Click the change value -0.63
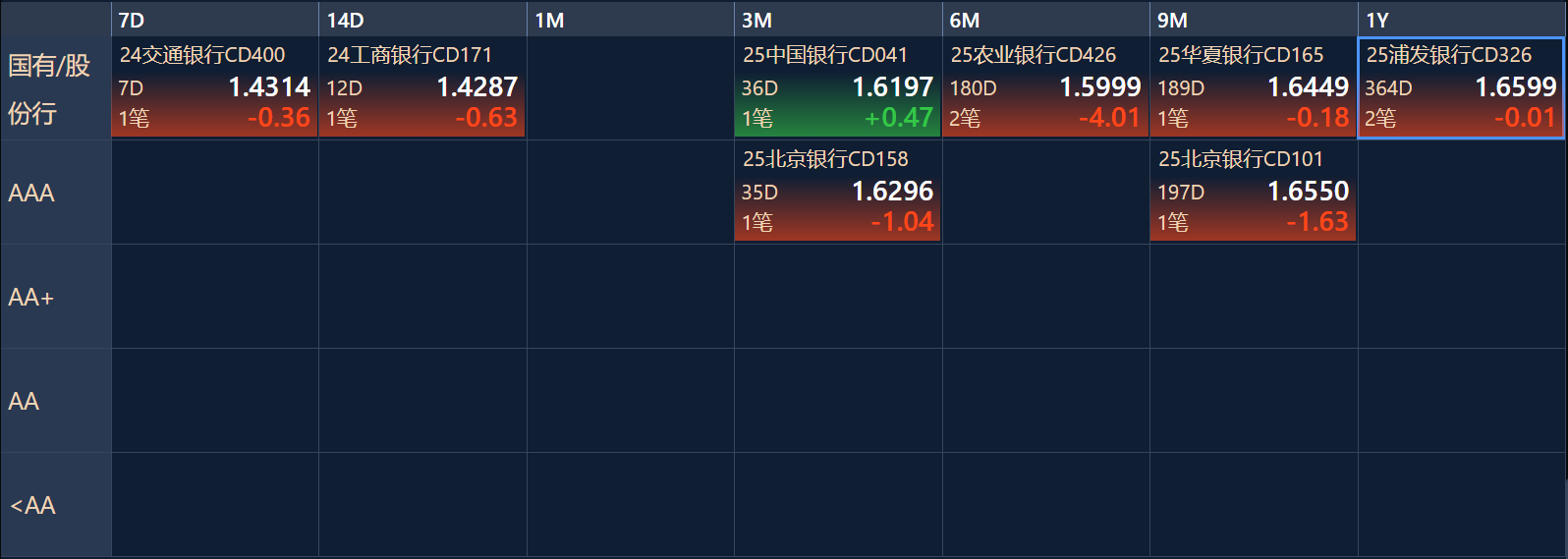Viewport: 1568px width, 559px height. coord(486,118)
